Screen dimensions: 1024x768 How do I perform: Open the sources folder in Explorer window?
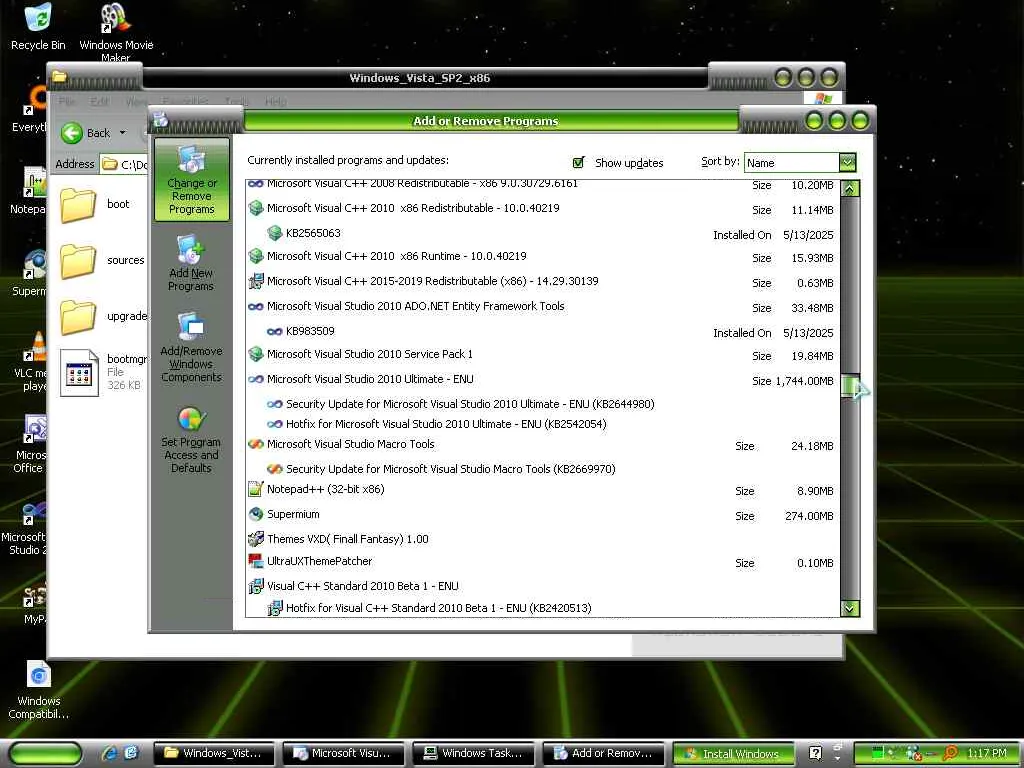(x=101, y=261)
